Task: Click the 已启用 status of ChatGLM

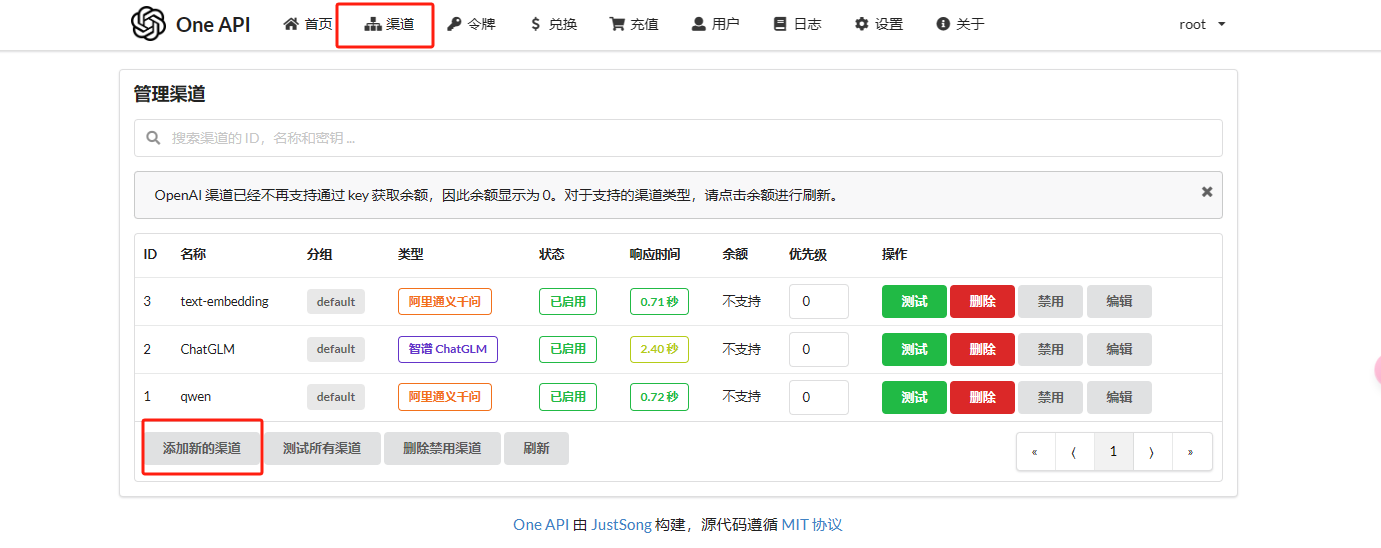Action: (x=568, y=349)
